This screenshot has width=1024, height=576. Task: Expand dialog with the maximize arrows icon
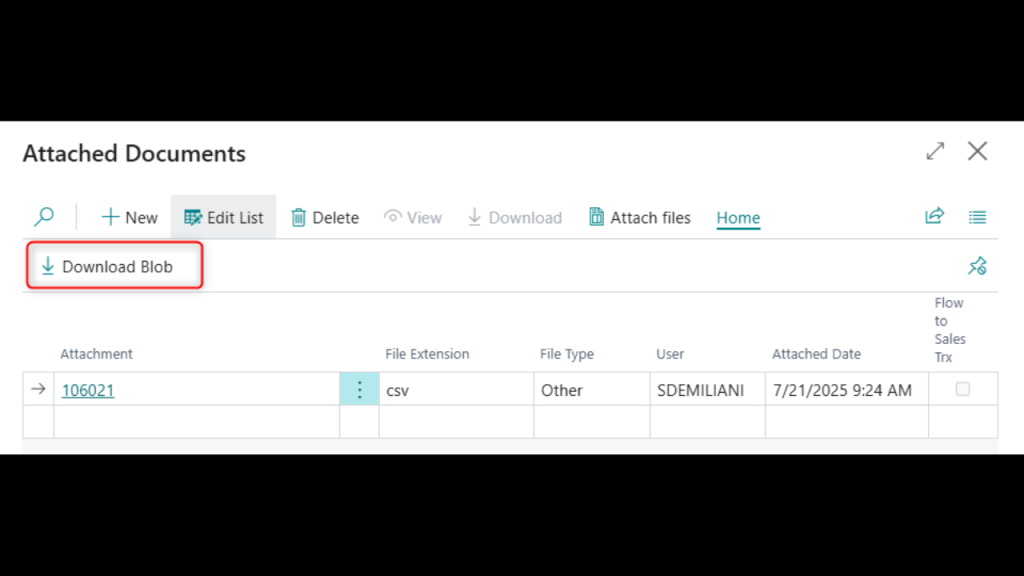(x=935, y=151)
